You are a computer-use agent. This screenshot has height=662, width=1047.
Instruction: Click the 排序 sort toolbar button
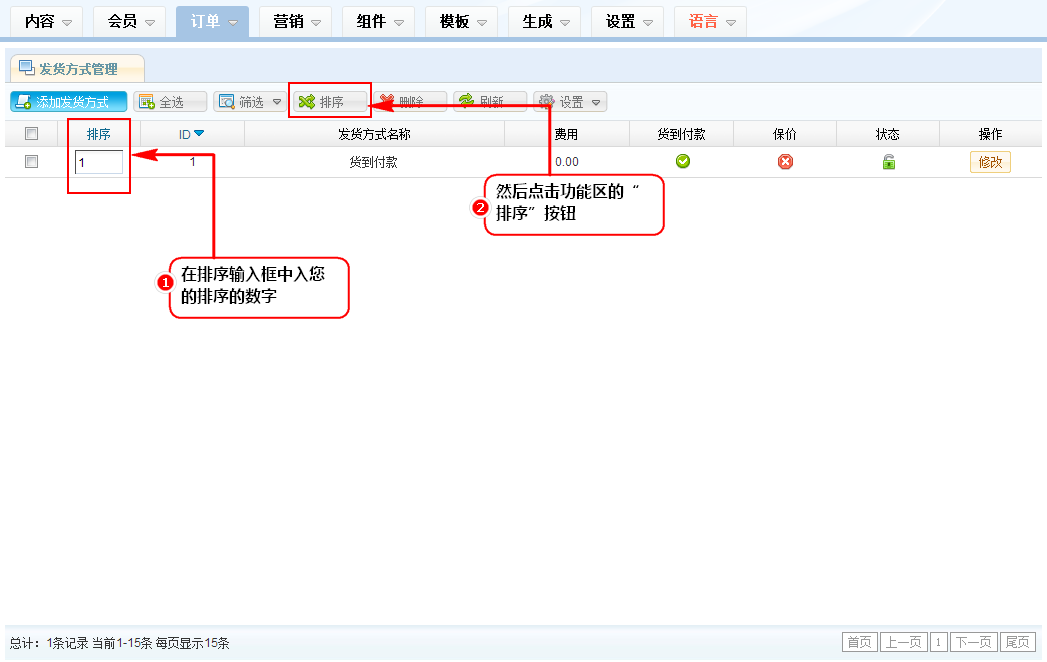point(330,102)
